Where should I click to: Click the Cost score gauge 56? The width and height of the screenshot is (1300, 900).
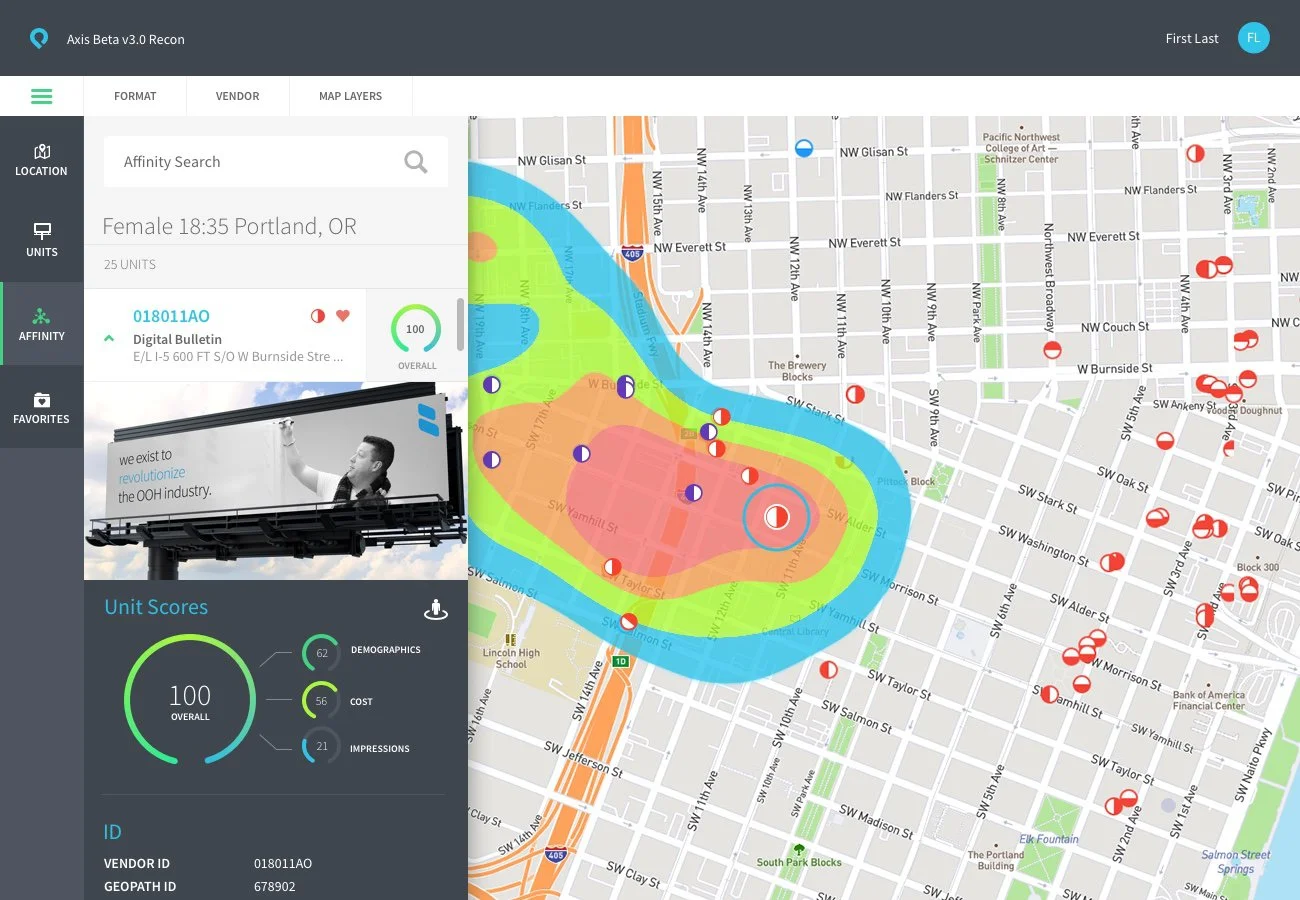coord(321,701)
